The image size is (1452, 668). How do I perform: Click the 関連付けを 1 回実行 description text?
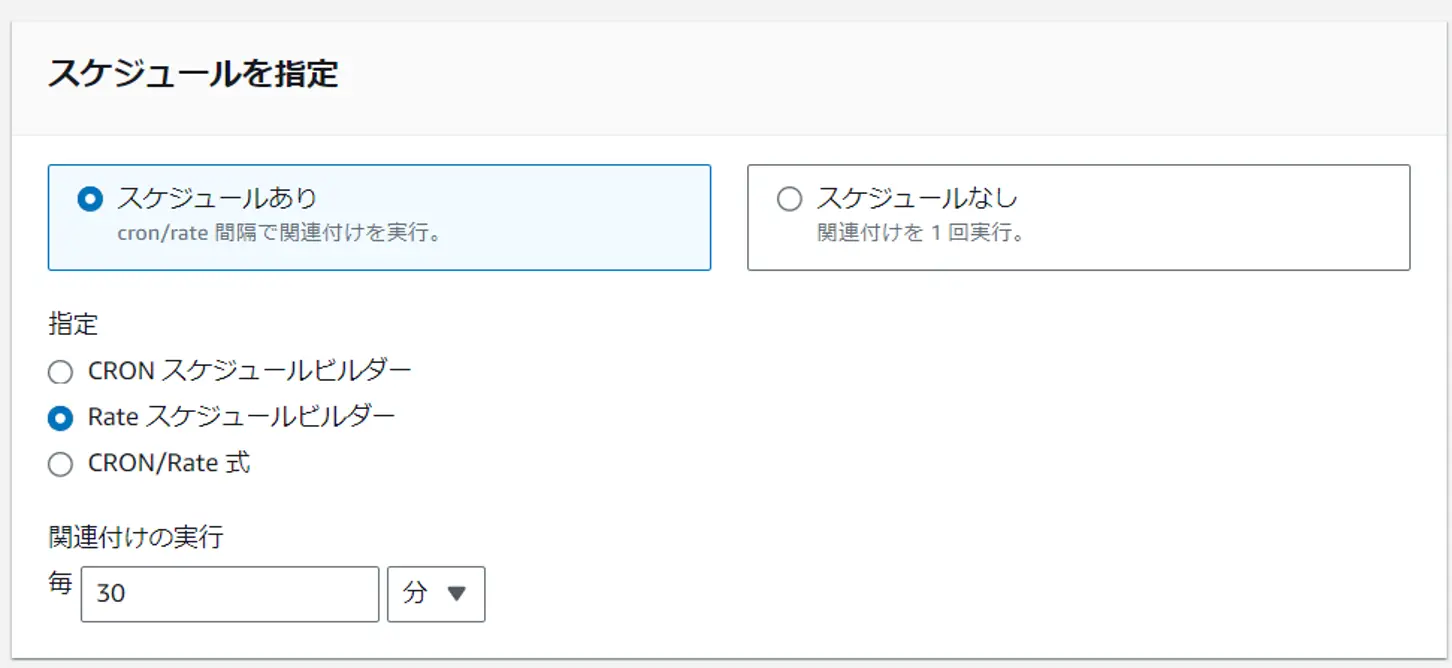pyautogui.click(x=921, y=234)
